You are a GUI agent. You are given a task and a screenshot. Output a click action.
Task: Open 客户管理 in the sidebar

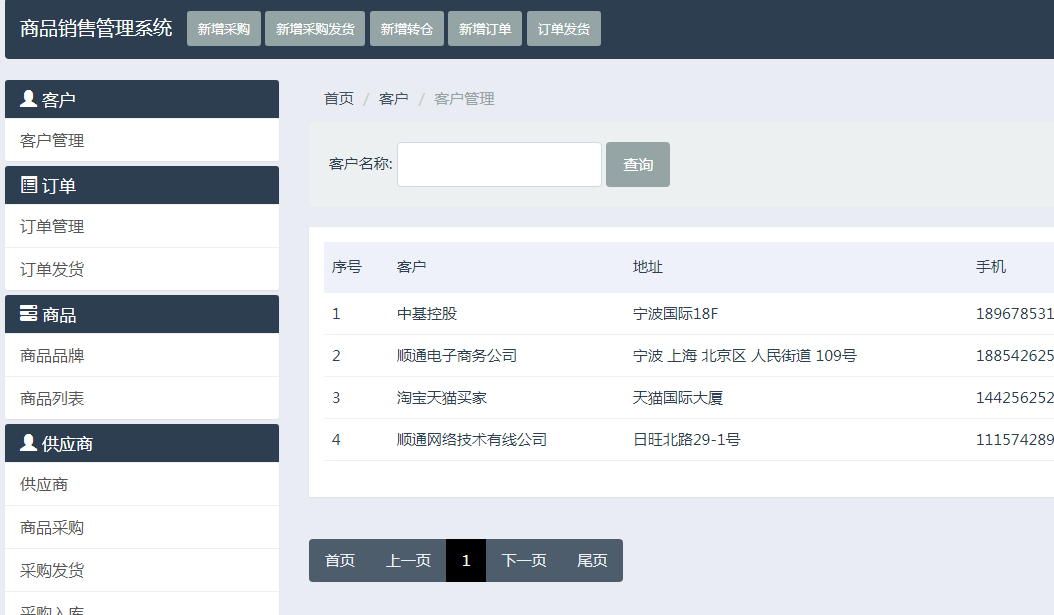pos(52,141)
